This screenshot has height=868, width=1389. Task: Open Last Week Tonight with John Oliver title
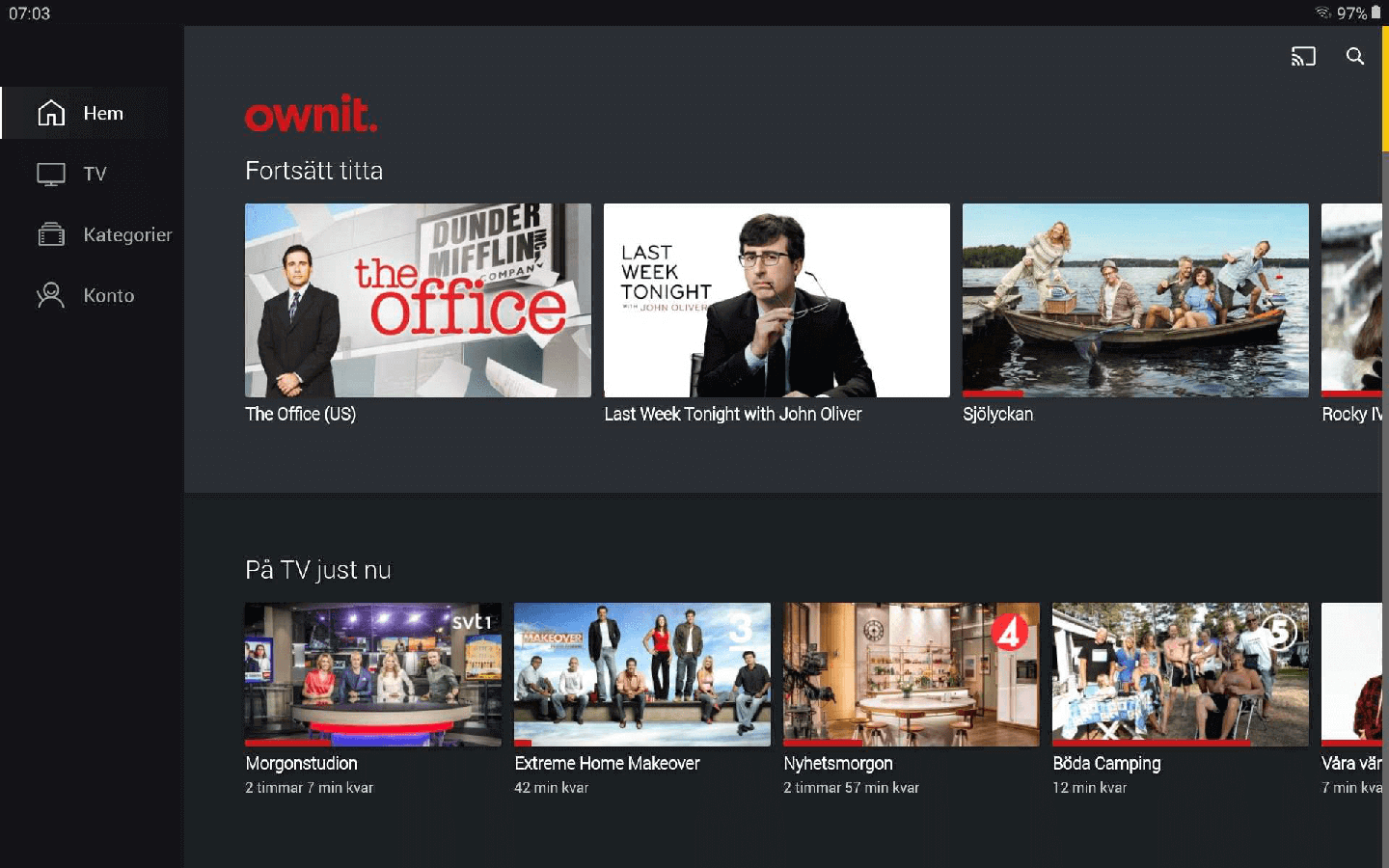point(733,414)
